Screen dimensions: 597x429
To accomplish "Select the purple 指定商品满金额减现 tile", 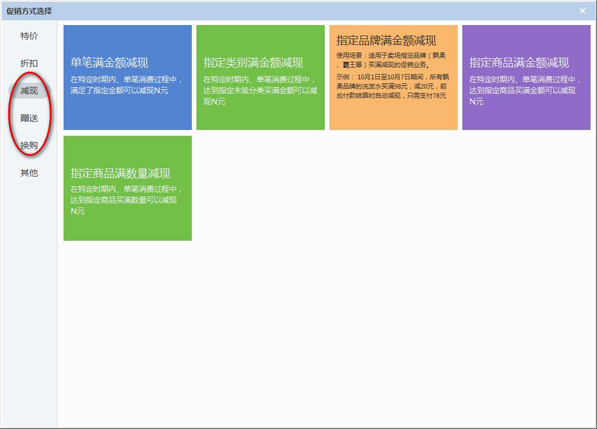I will [526, 77].
